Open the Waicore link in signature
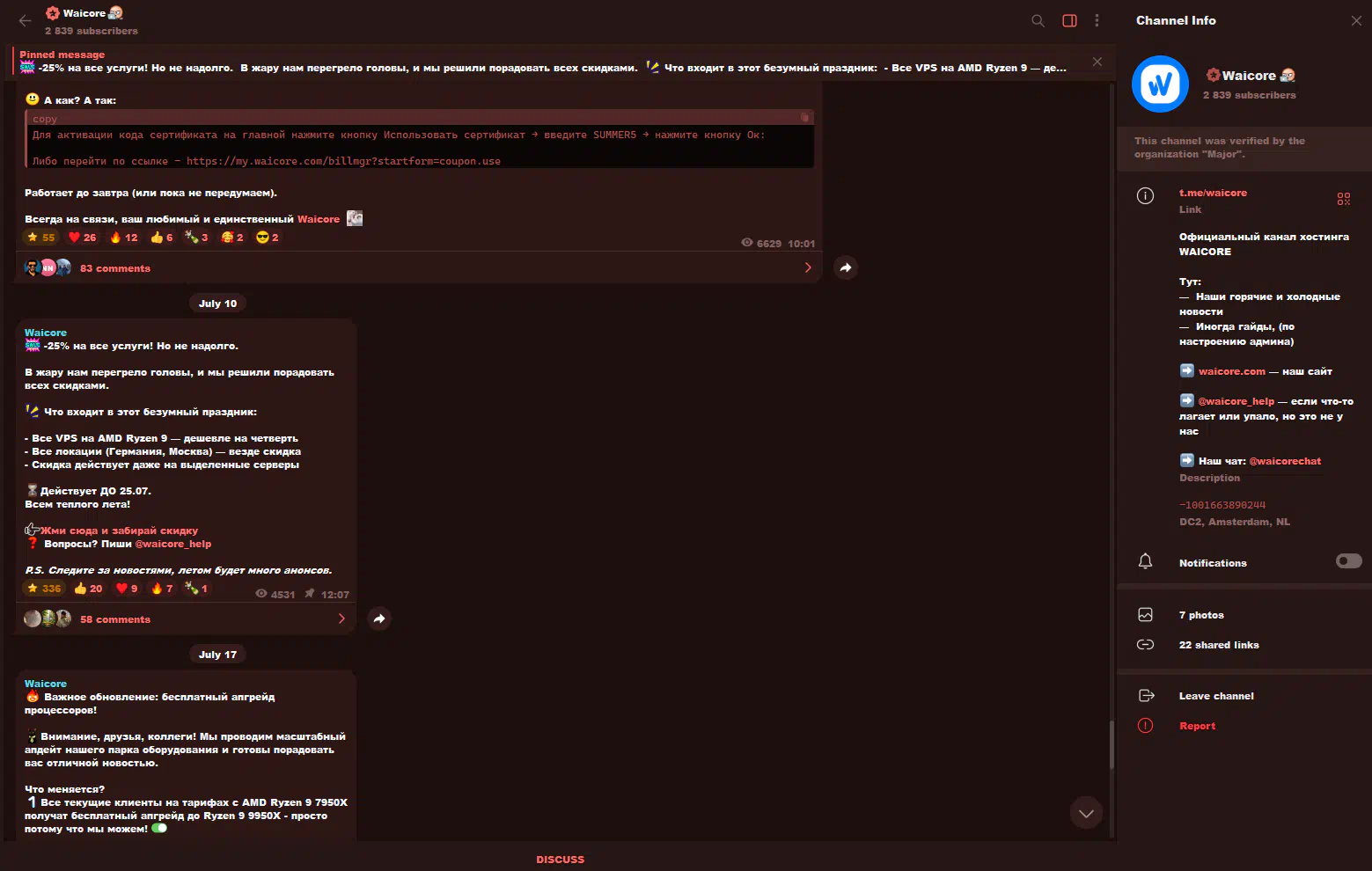Screen dimensions: 1372x871 tap(319, 219)
